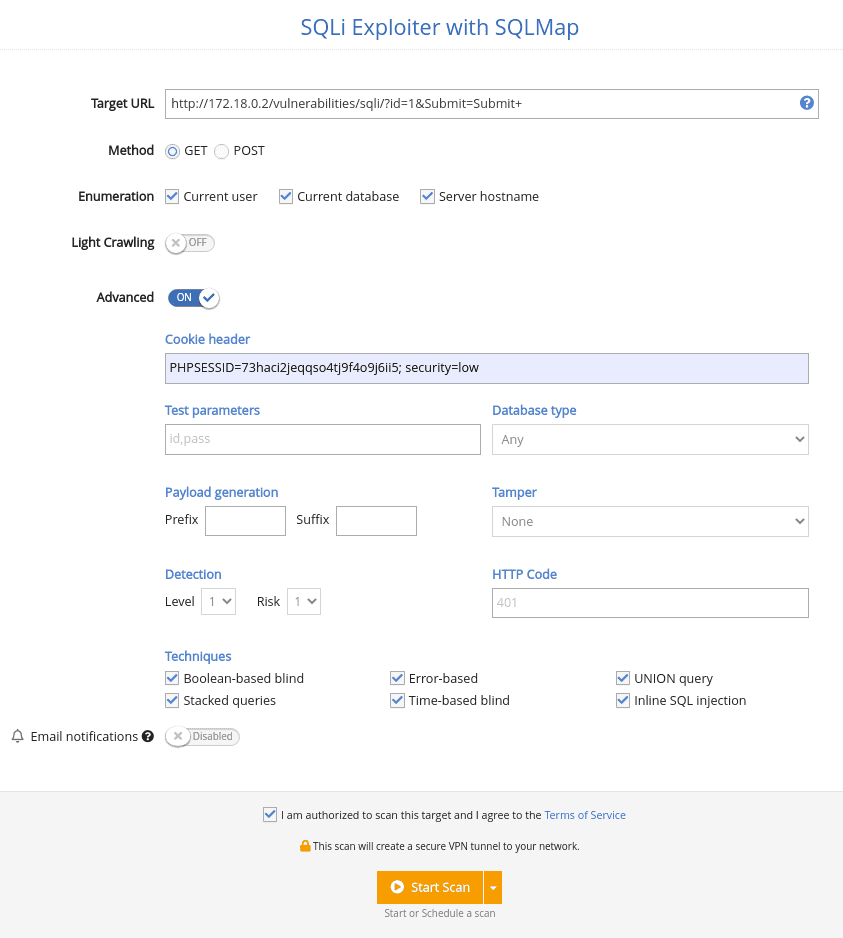843x938 pixels.
Task: Open the Risk level selector
Action: (303, 601)
